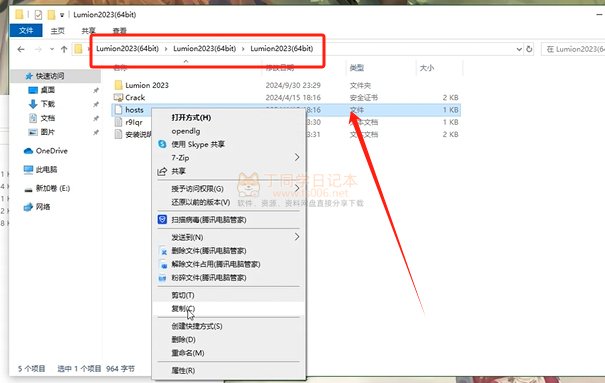Click the 桌面 pin icon
Image resolution: width=605 pixels, height=383 pixels.
96,90
